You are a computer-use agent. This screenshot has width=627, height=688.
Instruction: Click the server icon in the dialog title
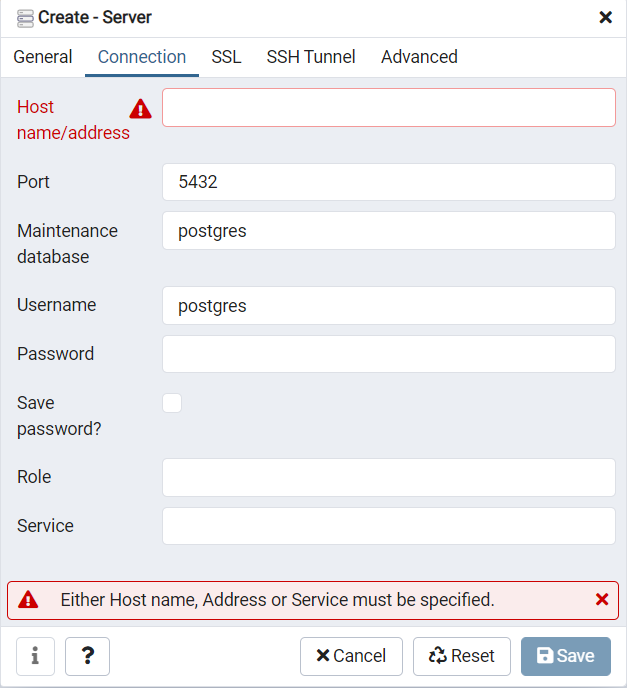coord(25,18)
